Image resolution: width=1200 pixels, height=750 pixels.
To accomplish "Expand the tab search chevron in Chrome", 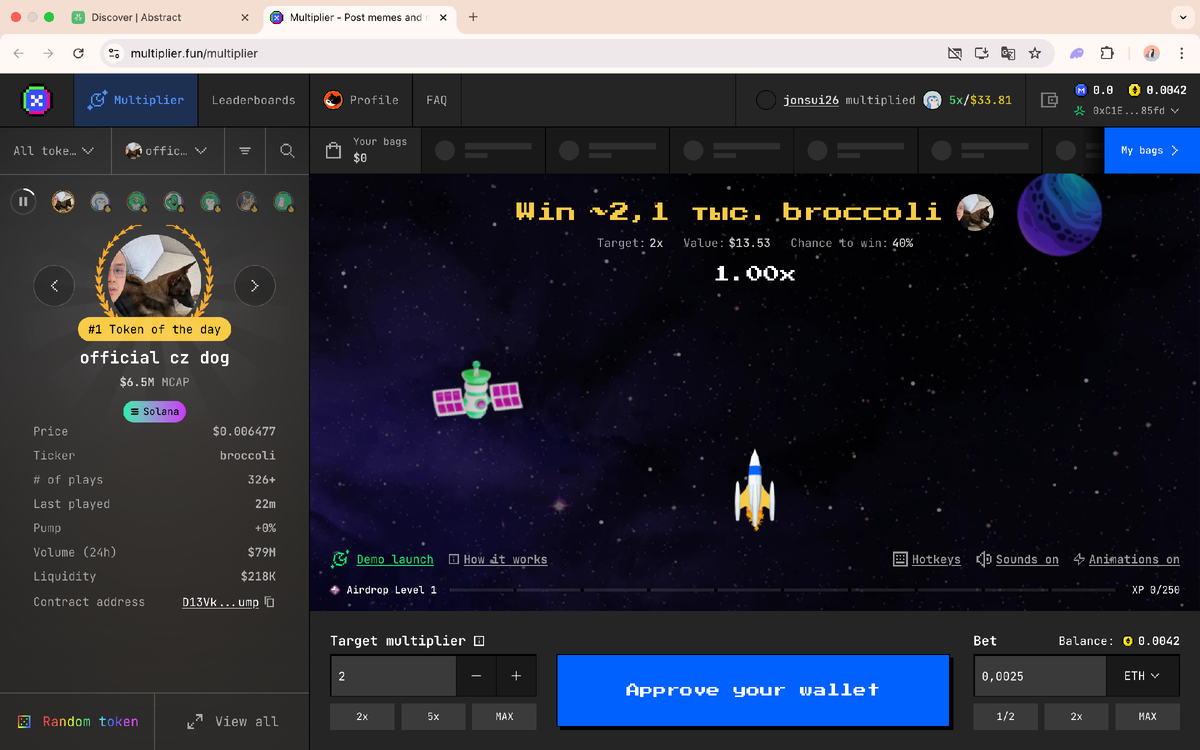I will point(1183,17).
